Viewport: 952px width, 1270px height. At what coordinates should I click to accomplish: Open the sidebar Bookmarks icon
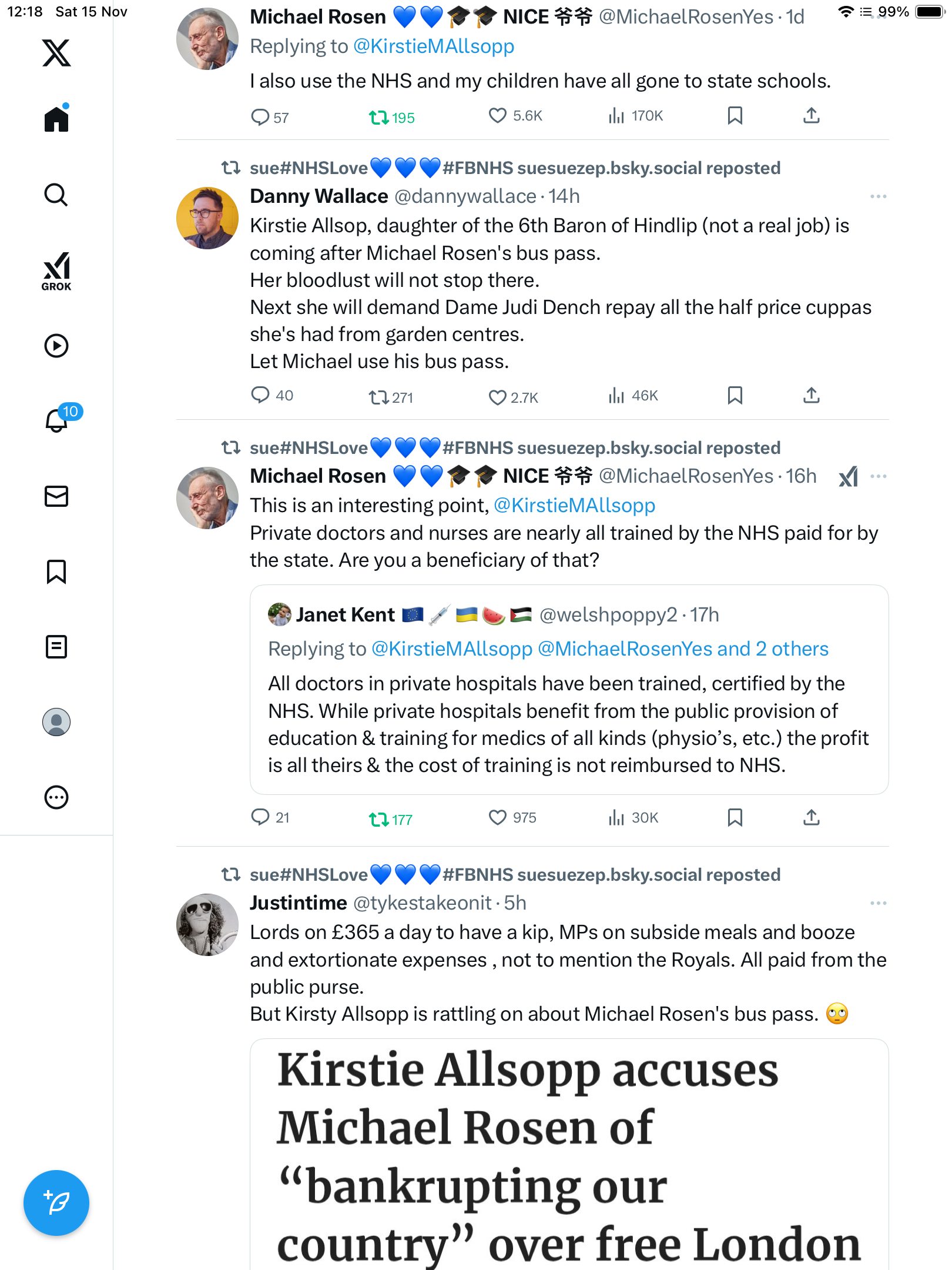(56, 571)
